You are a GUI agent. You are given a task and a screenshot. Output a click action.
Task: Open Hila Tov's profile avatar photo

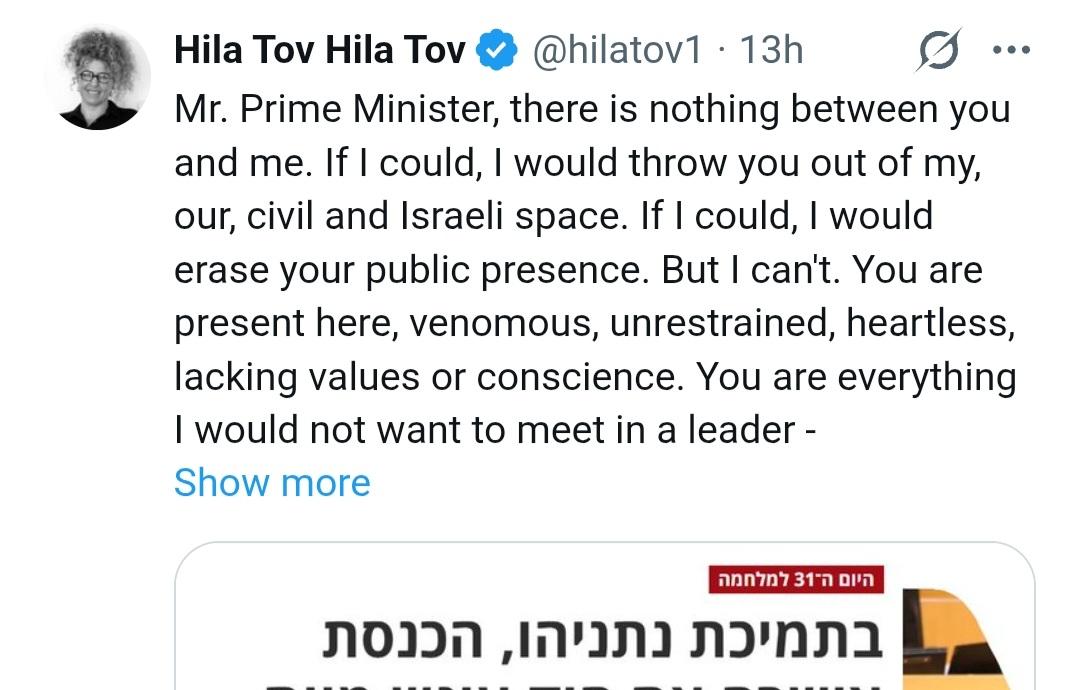97,77
